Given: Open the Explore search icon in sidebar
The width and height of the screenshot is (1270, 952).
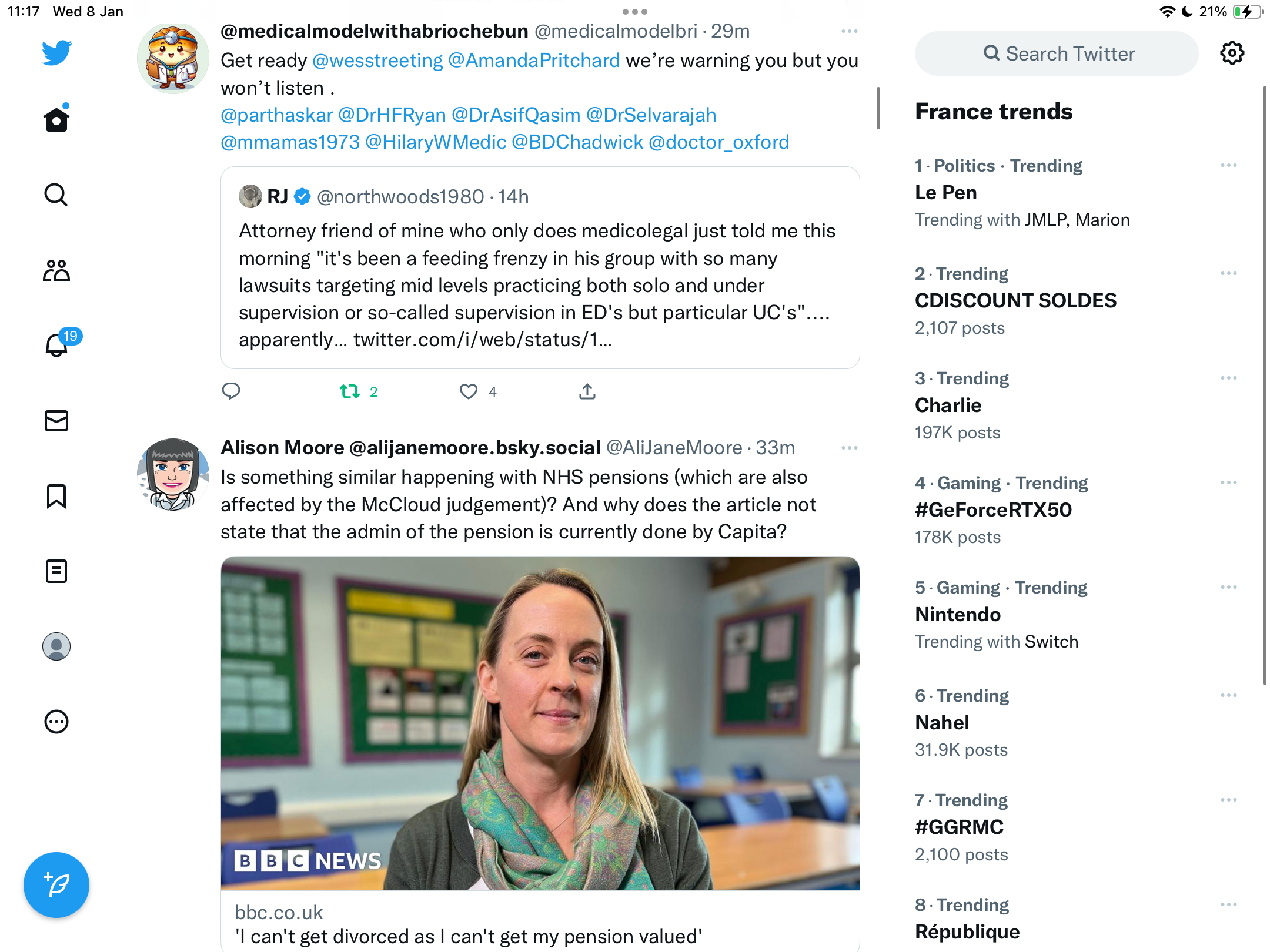Looking at the screenshot, I should [x=56, y=195].
